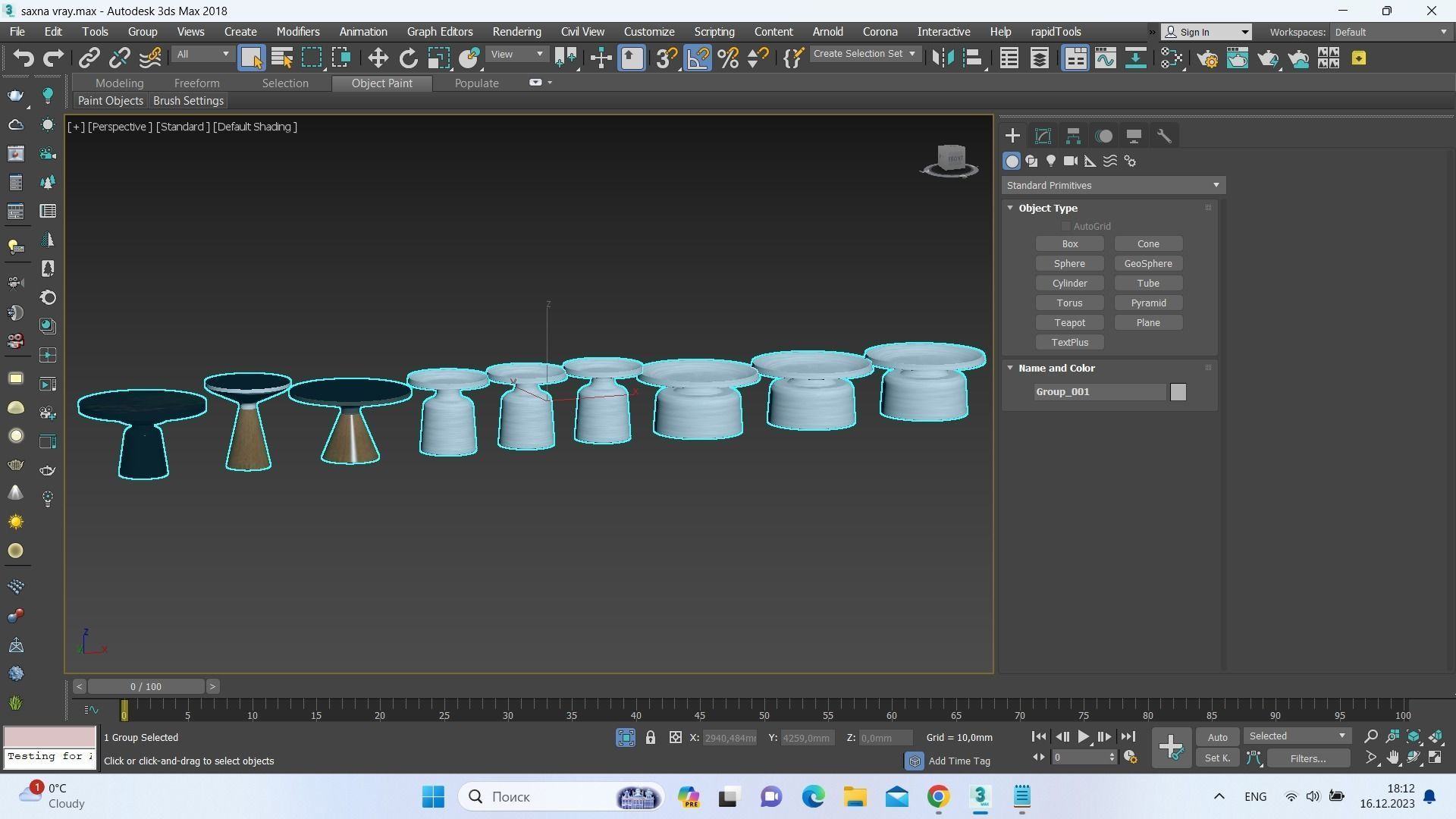Select the Select and Link tool

tap(89, 58)
